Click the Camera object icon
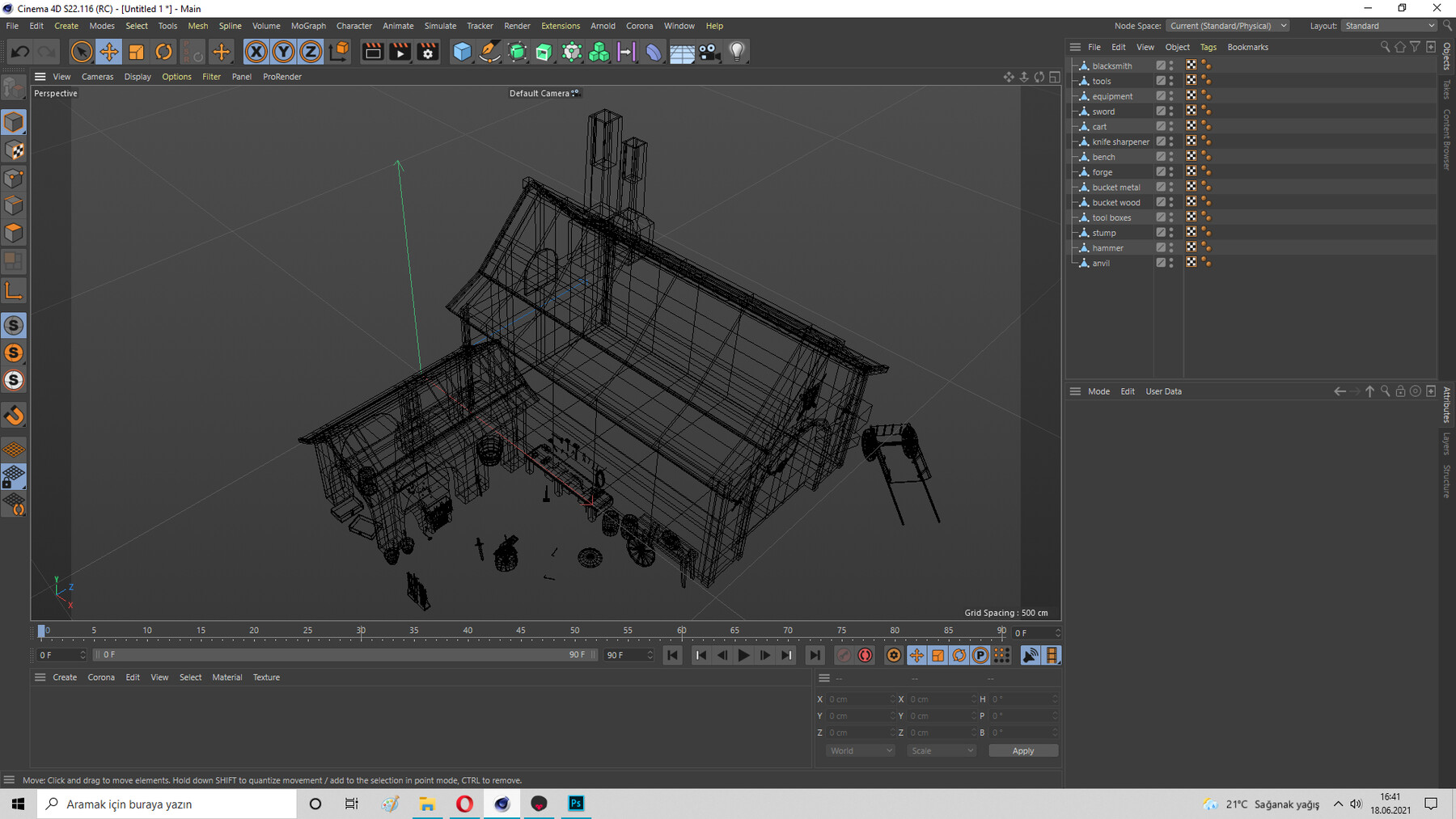Image resolution: width=1456 pixels, height=819 pixels. [x=709, y=53]
